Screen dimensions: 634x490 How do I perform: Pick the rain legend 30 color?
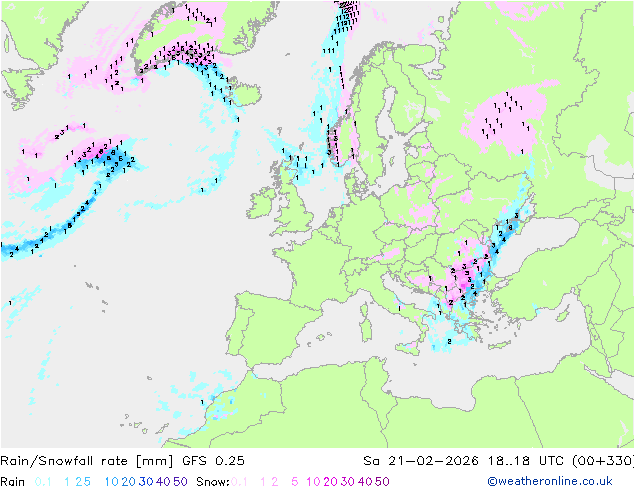click(146, 482)
